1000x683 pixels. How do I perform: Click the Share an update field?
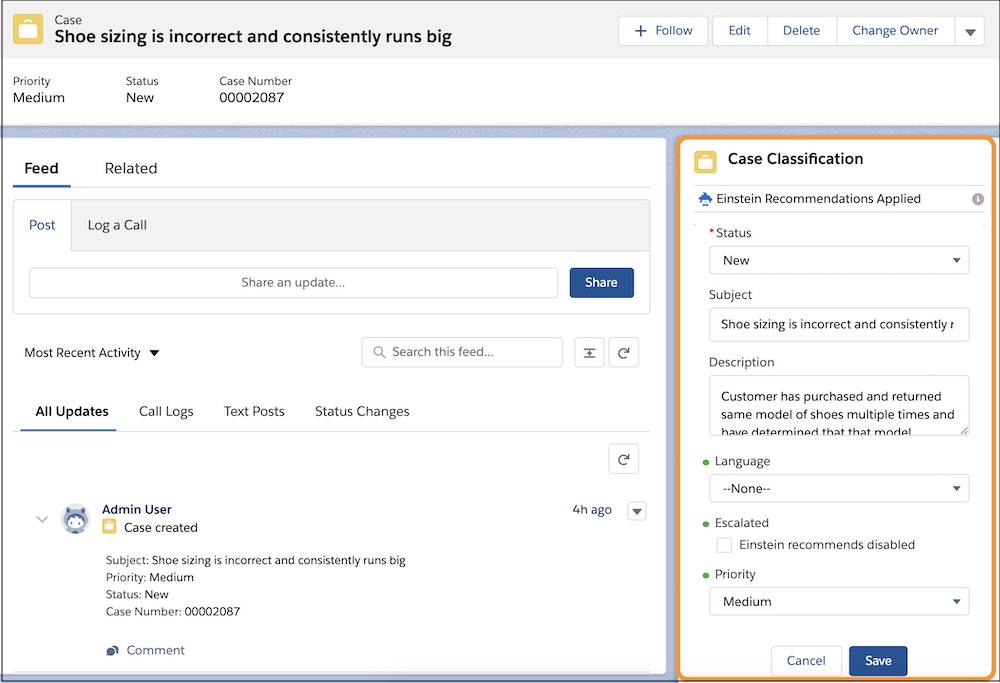pos(293,283)
